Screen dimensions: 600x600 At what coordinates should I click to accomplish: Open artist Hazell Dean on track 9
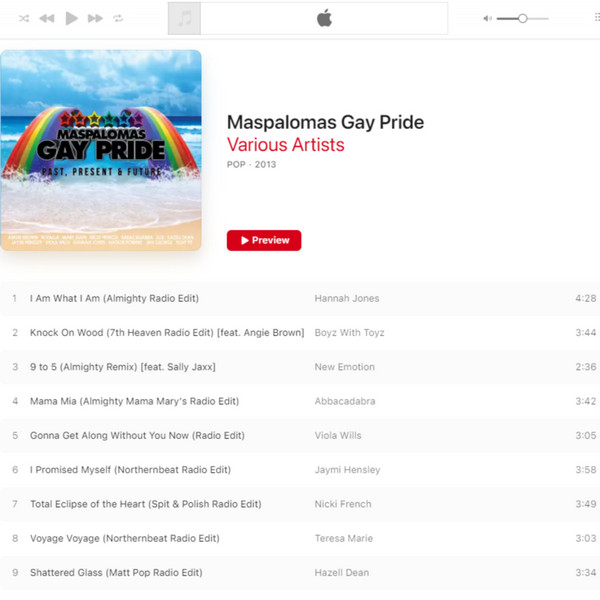tap(342, 573)
